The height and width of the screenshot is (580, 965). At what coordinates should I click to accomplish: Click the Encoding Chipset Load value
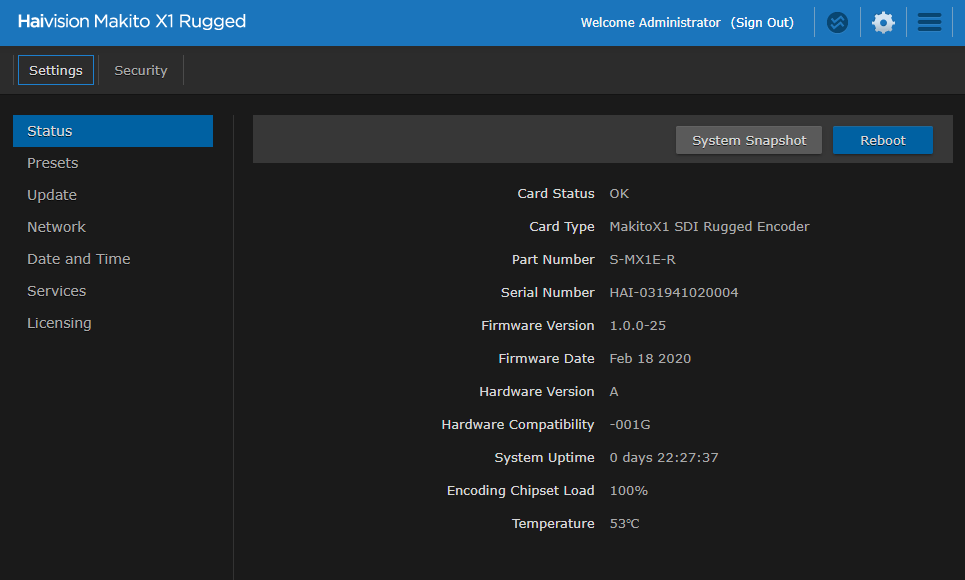coord(628,490)
